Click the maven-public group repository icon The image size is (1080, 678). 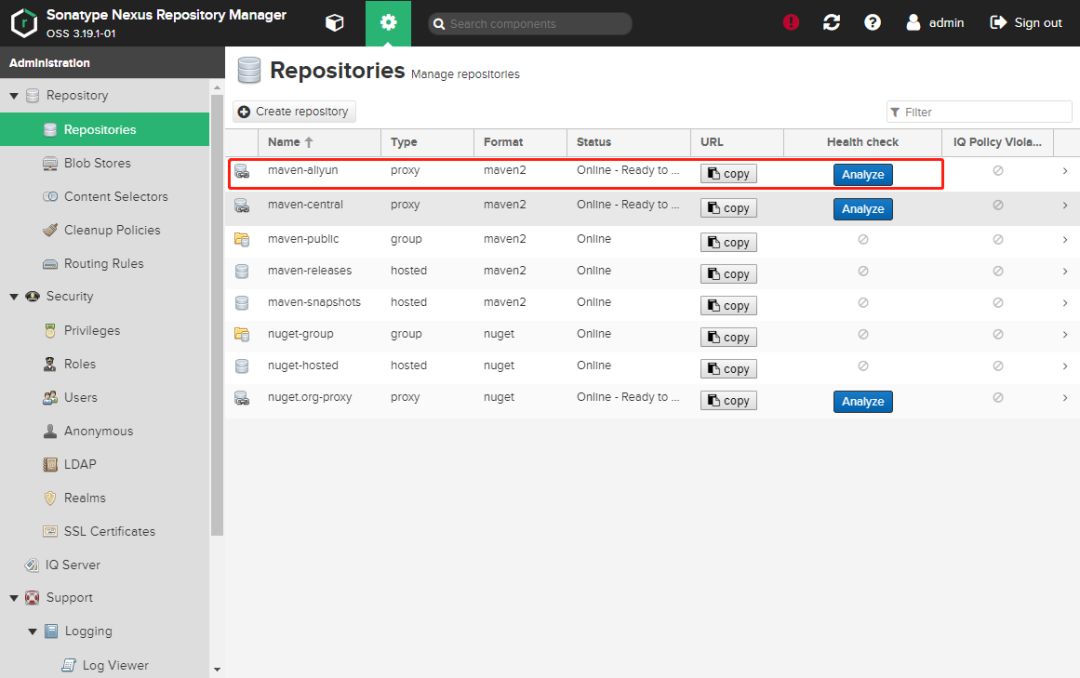click(241, 239)
